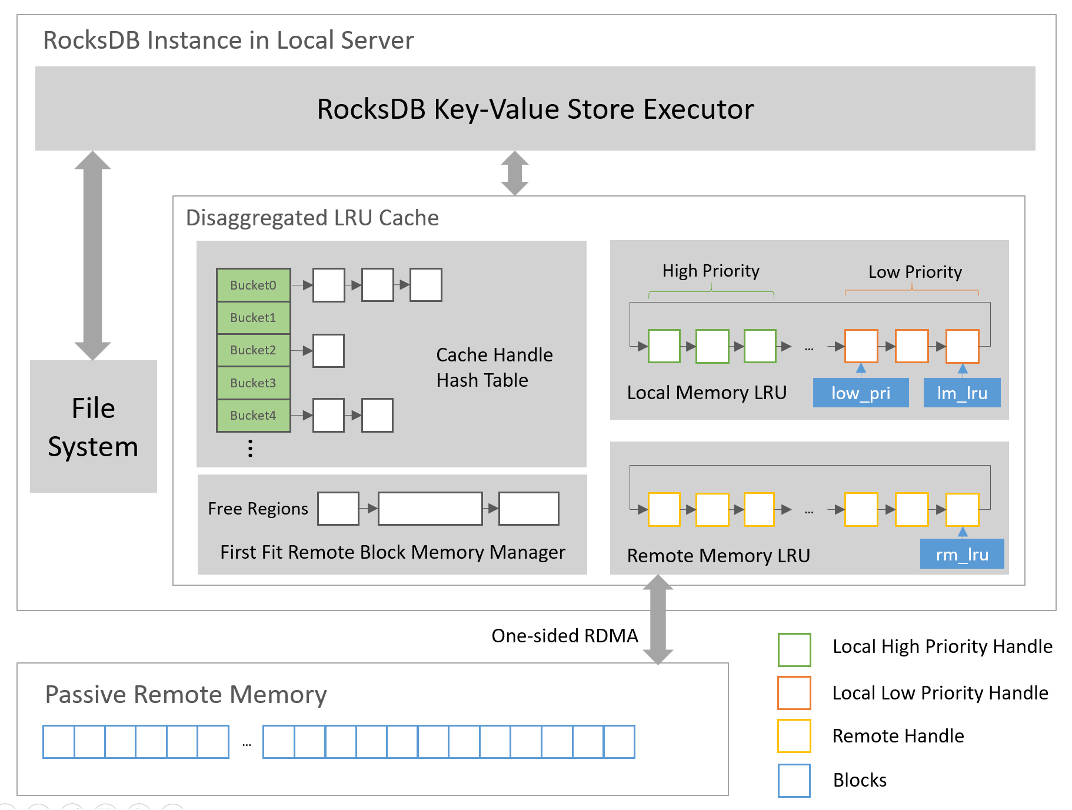Click the double arrow above File System
The width and height of the screenshot is (1072, 810).
(93, 255)
